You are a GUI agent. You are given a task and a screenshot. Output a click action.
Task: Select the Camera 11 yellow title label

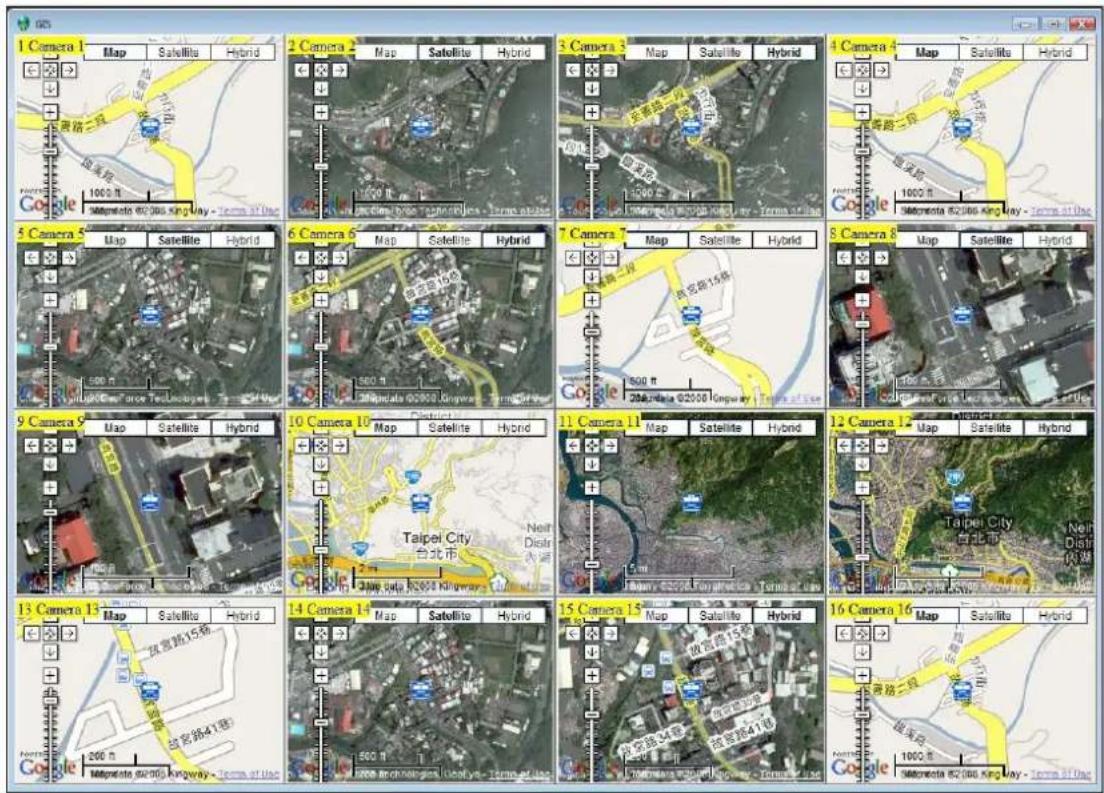click(599, 422)
